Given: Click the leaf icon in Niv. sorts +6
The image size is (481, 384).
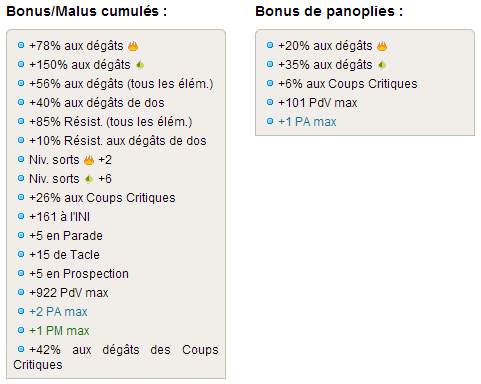Looking at the screenshot, I should click(x=89, y=179).
